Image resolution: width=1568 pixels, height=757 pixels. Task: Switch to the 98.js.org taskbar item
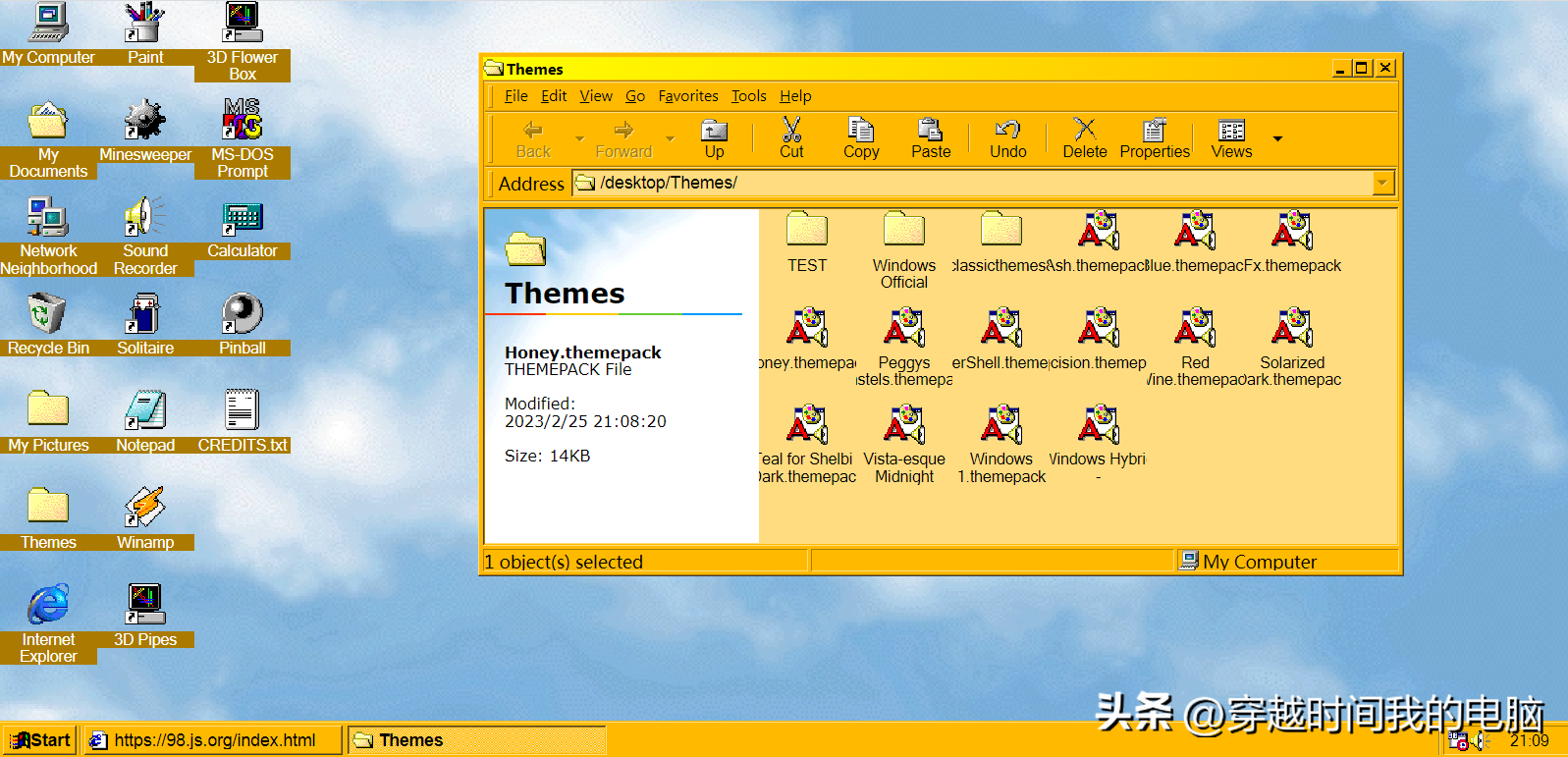(x=213, y=740)
